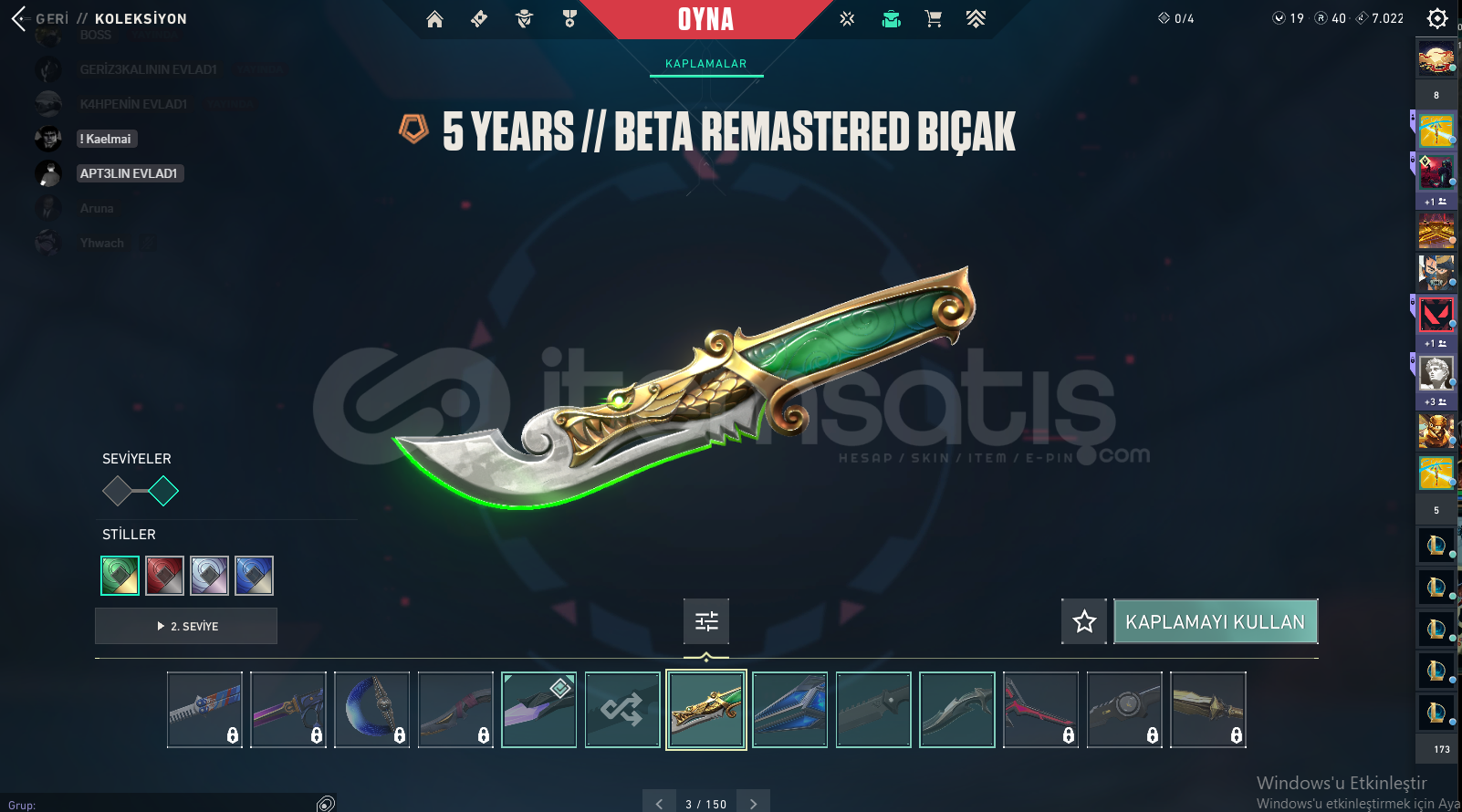Select the level 1 diamond under Seviyeler
Image resolution: width=1462 pixels, height=812 pixels.
pos(117,491)
